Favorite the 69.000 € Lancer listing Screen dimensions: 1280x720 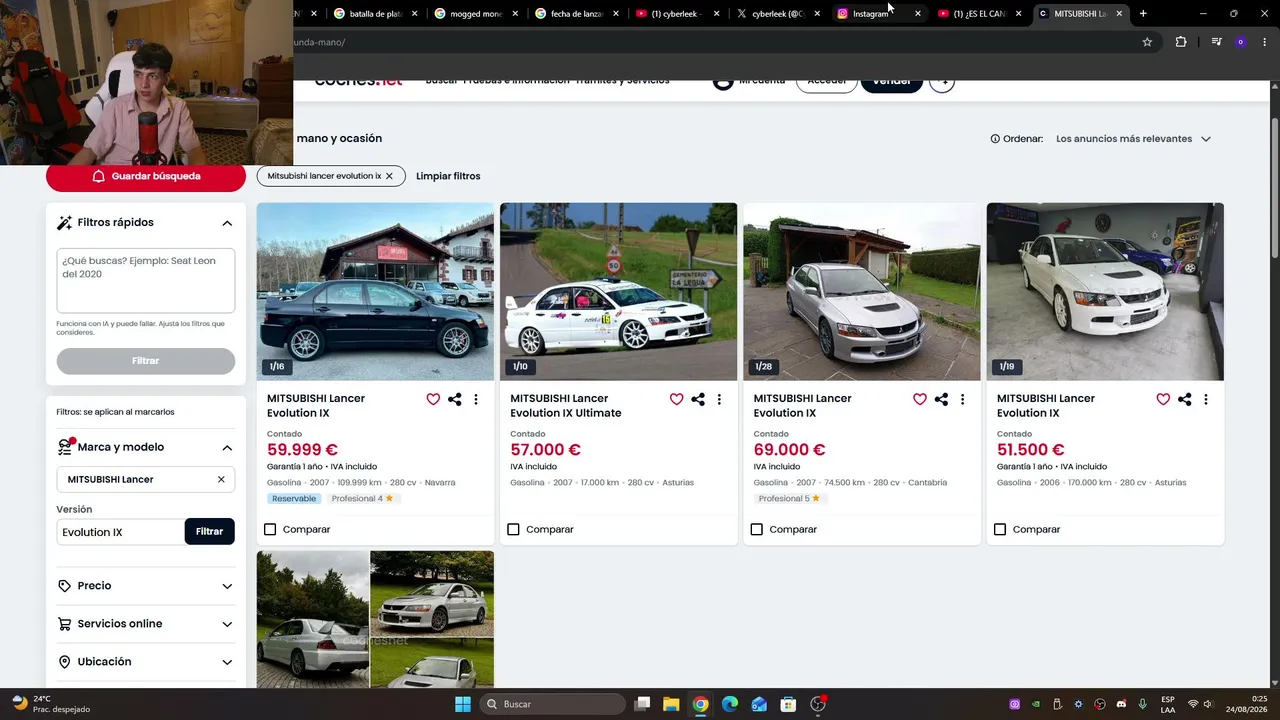click(920, 399)
